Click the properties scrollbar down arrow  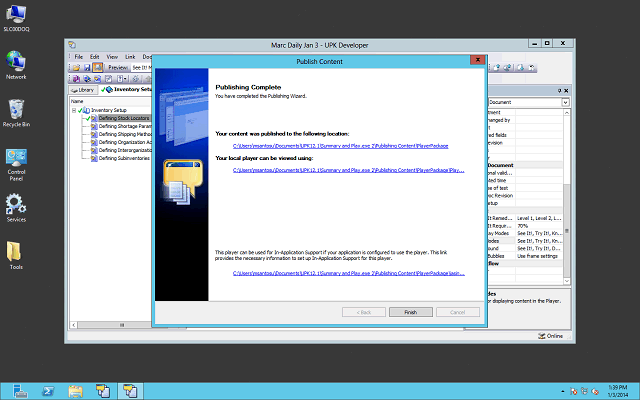[567, 281]
